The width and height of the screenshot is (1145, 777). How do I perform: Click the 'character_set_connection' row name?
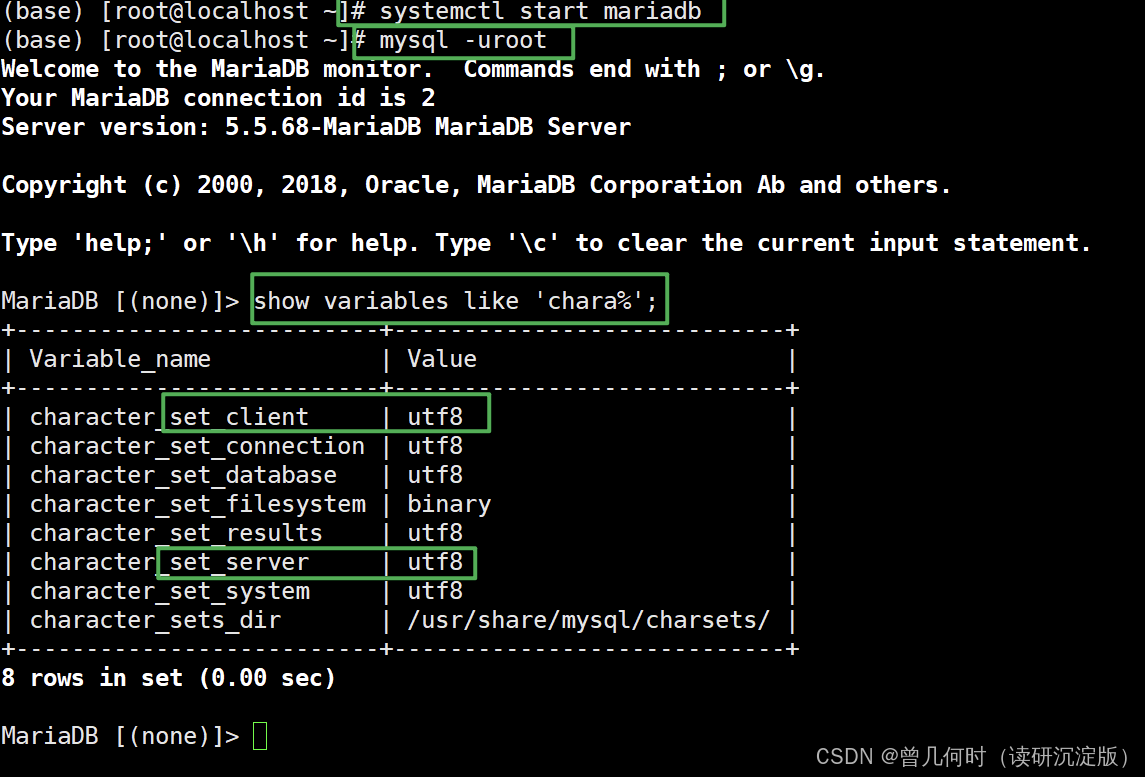coord(197,446)
